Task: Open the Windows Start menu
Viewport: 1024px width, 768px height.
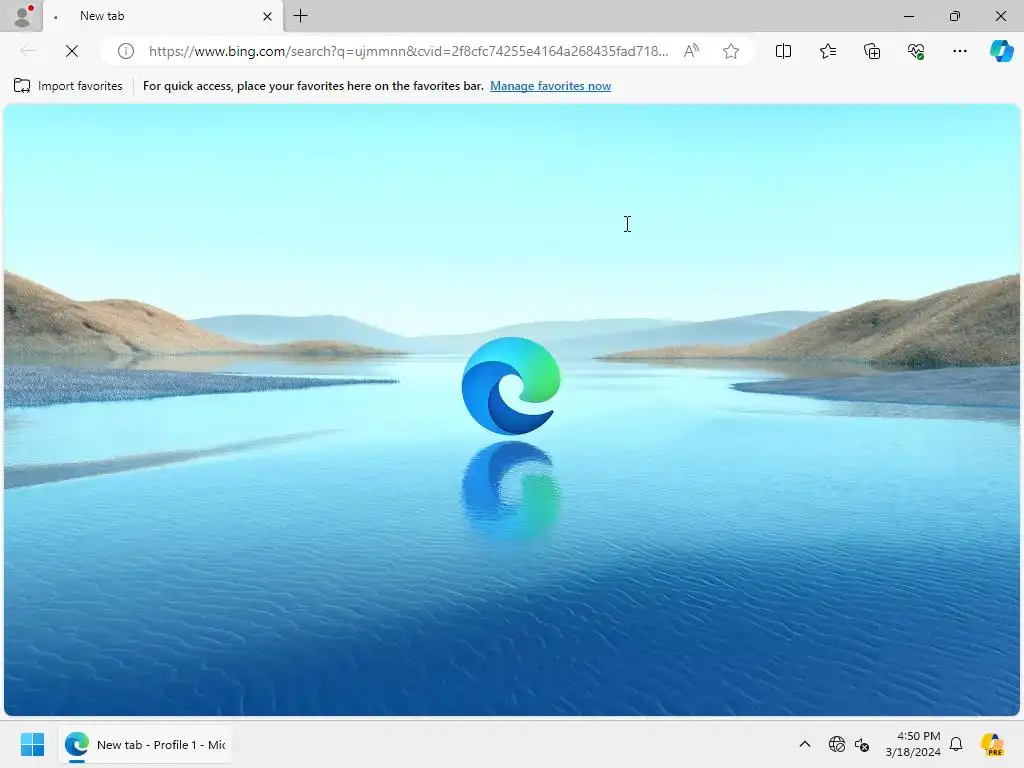Action: click(x=32, y=744)
